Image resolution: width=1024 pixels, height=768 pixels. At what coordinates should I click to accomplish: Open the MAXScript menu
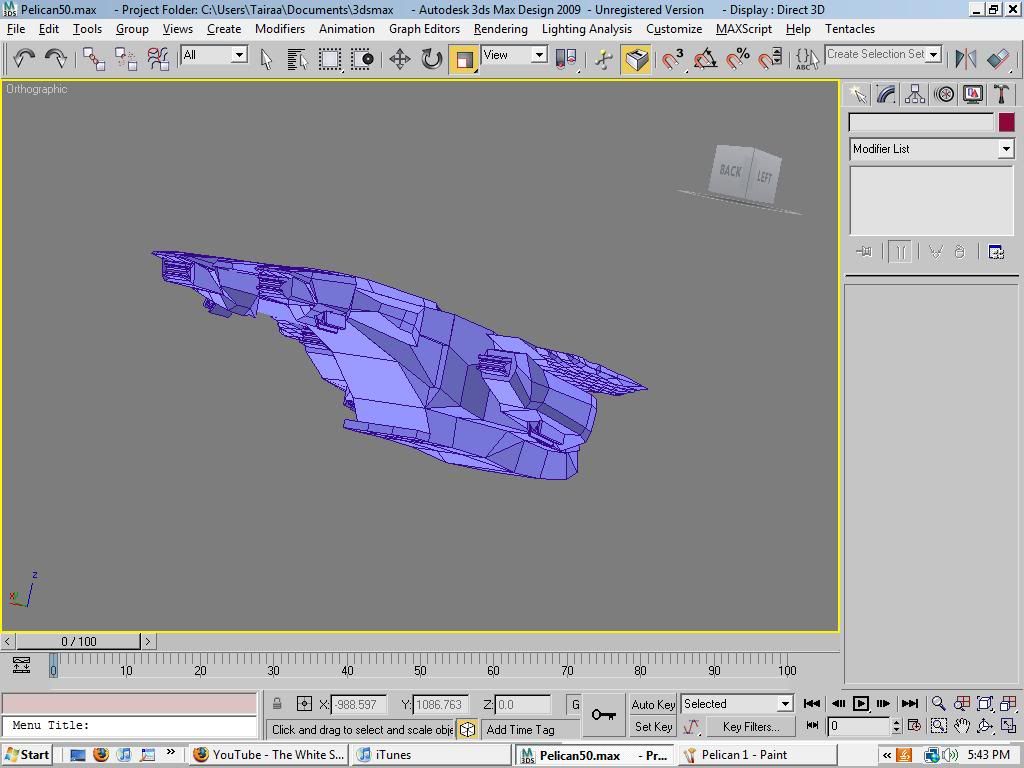[744, 29]
